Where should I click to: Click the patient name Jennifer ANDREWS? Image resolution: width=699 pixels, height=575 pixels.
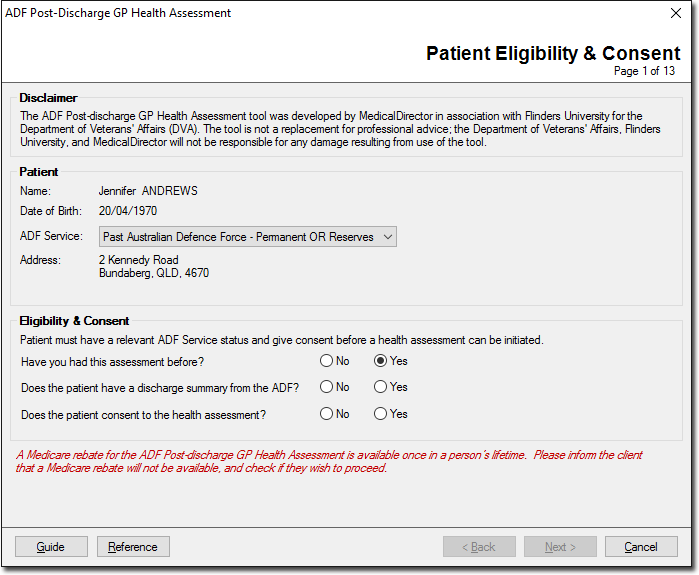[x=148, y=191]
